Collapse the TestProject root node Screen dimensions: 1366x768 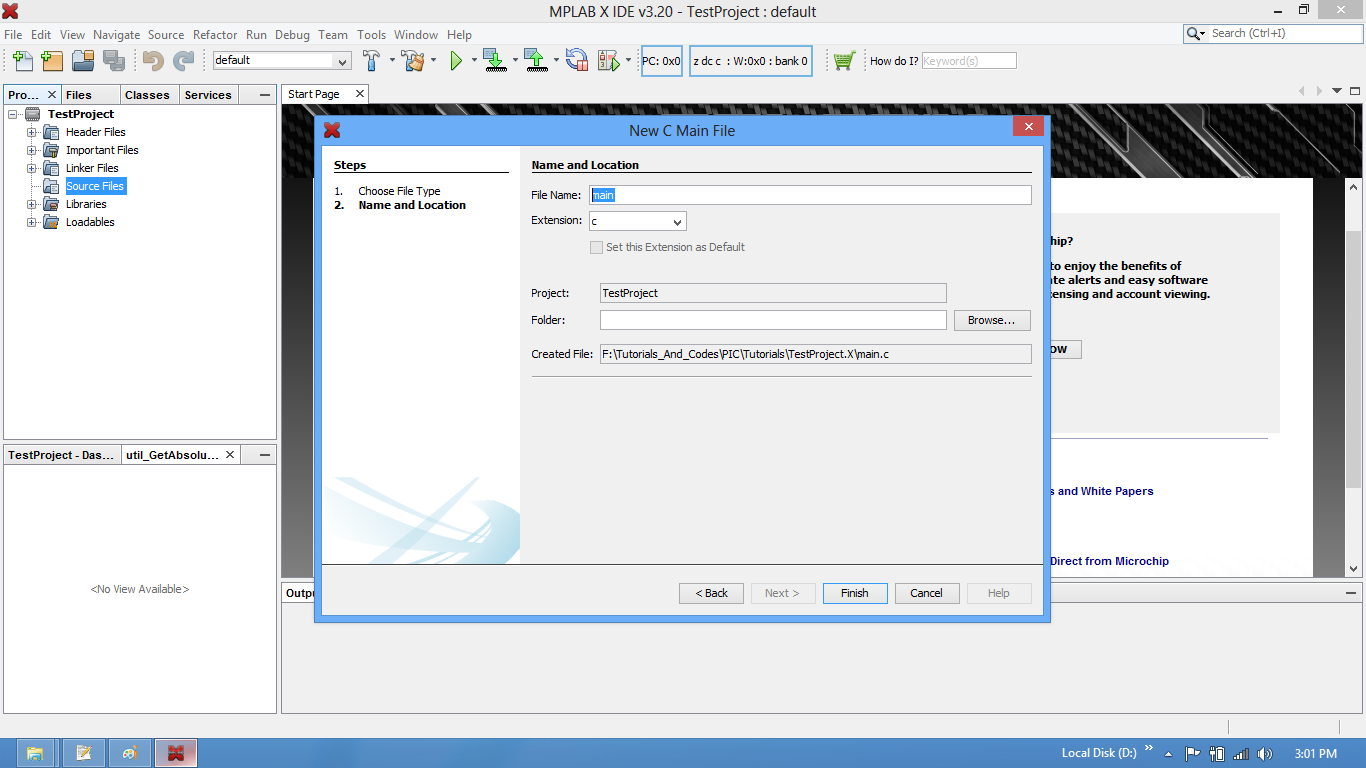(13, 114)
